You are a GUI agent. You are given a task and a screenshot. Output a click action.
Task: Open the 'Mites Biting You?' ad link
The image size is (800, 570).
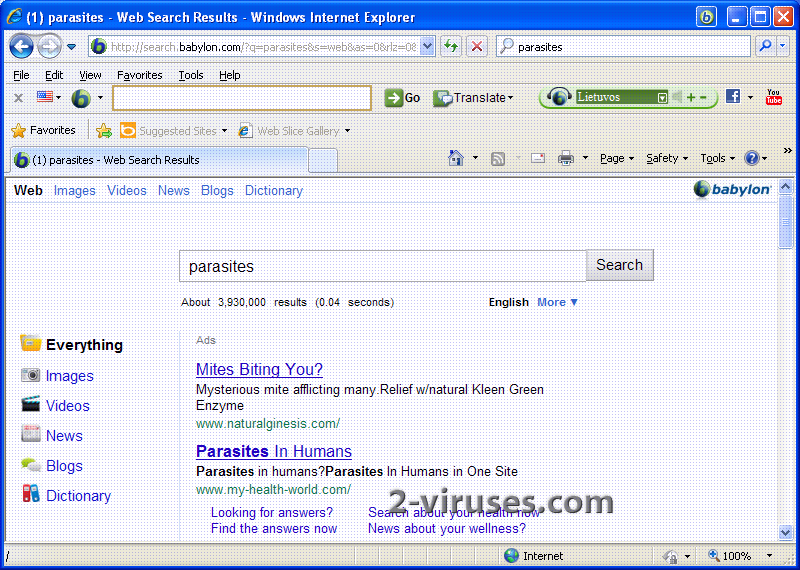259,370
